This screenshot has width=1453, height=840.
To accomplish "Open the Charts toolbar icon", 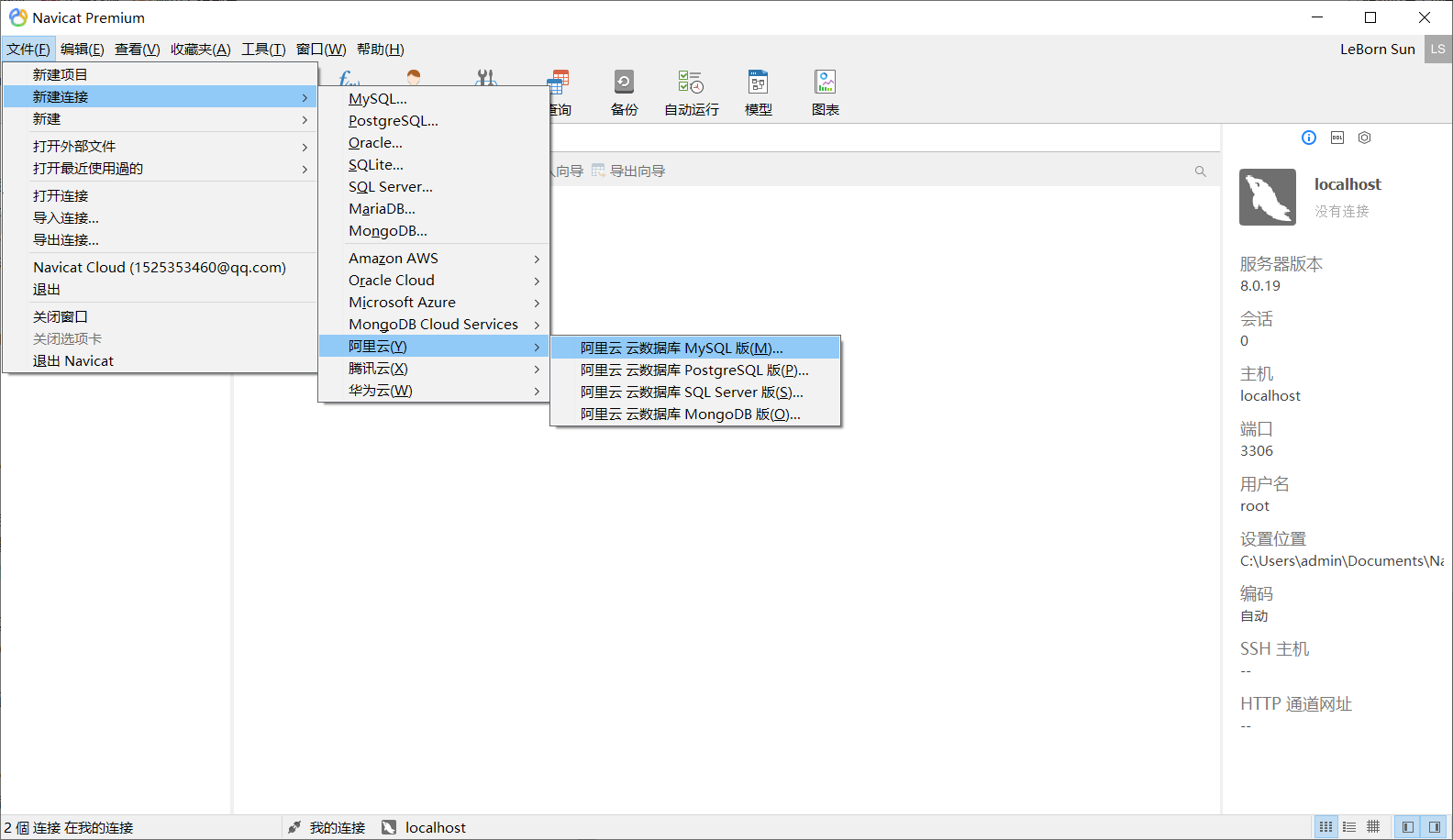I will [x=826, y=93].
